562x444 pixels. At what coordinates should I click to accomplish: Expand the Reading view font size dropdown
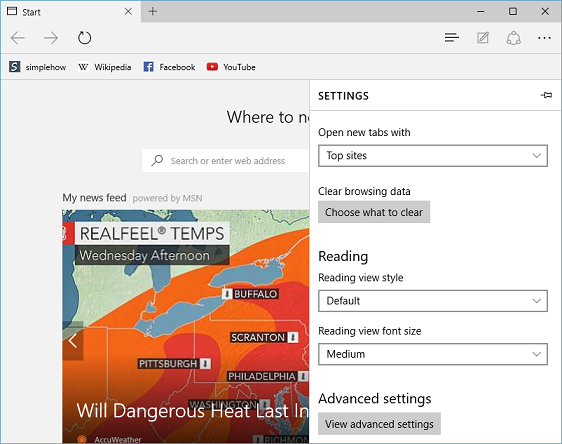coord(433,354)
